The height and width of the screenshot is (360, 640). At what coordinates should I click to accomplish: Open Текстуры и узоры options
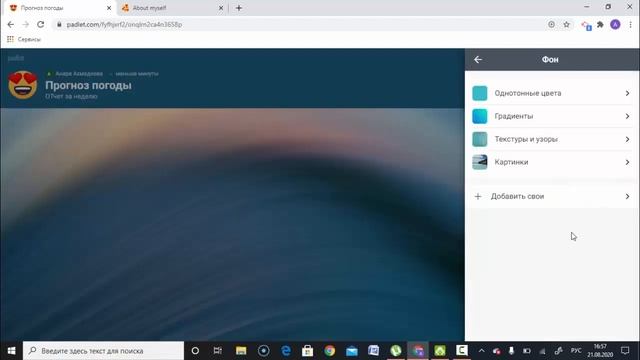click(552, 139)
